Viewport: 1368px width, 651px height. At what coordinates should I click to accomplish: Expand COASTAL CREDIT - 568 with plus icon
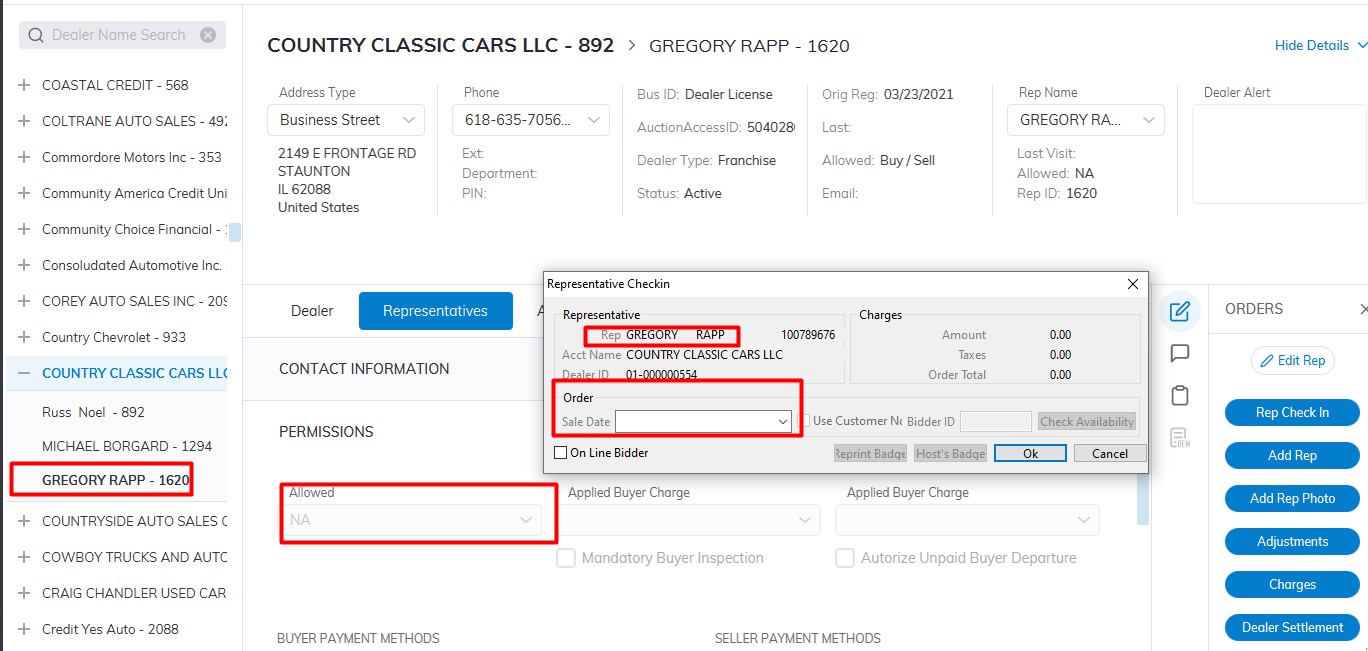coord(24,86)
